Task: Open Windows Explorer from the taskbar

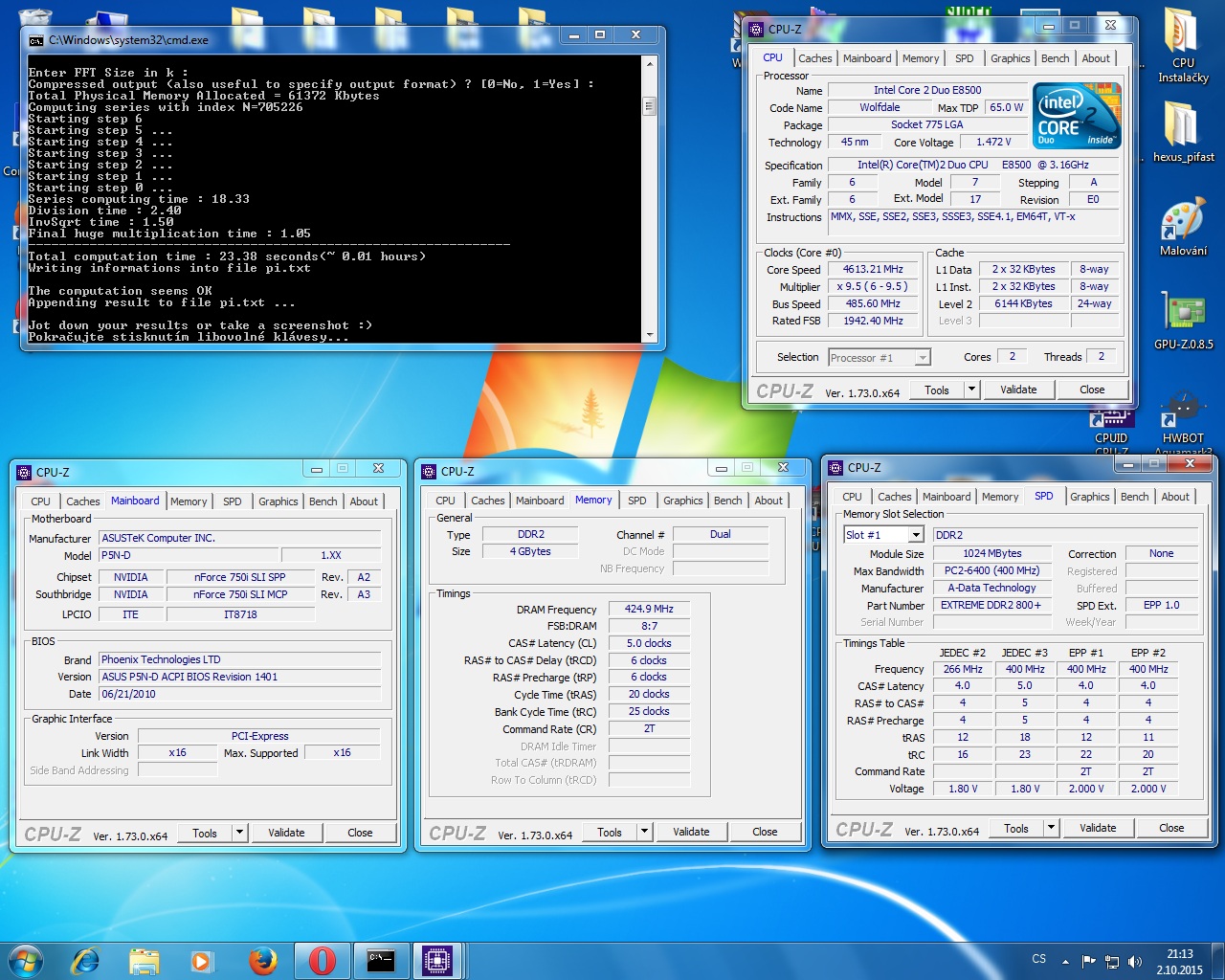Action: [x=144, y=961]
